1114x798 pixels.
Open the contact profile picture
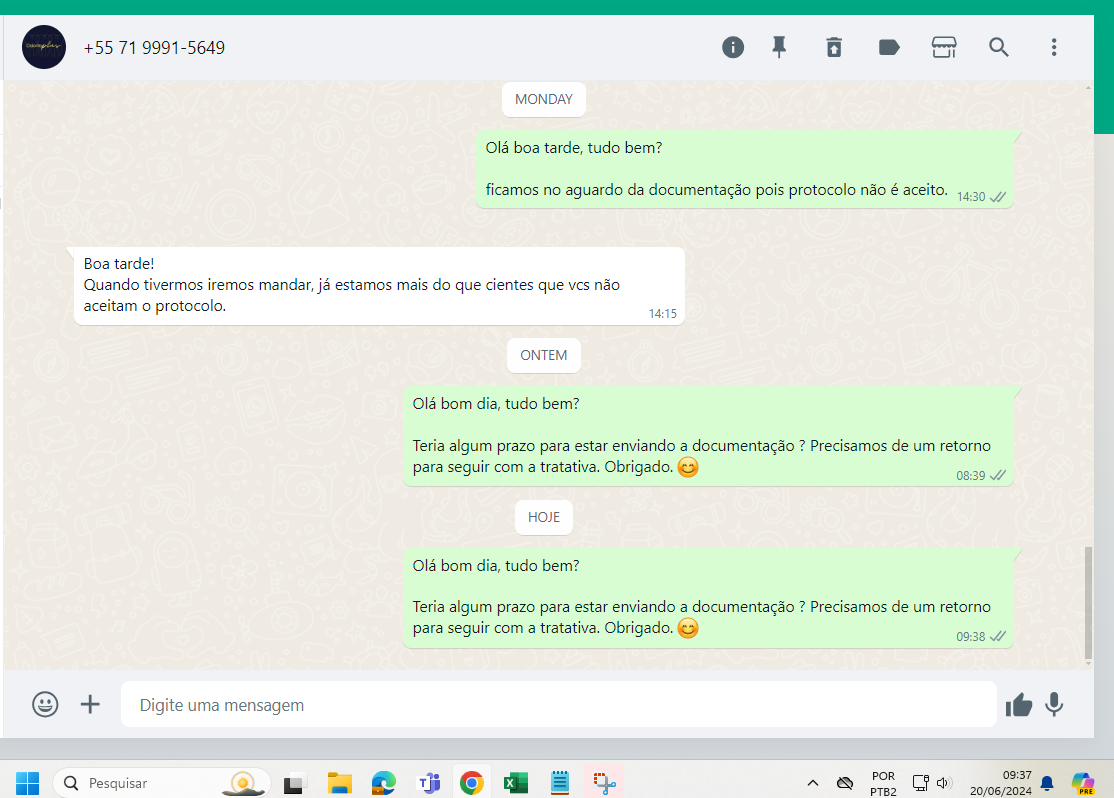click(x=44, y=47)
